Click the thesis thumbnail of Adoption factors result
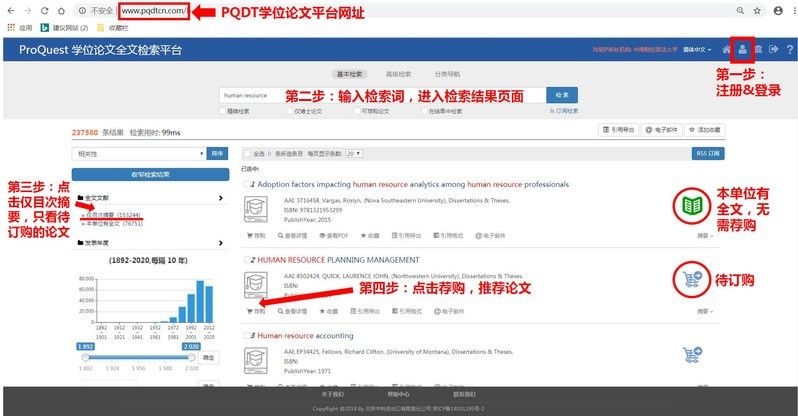 pyautogui.click(x=255, y=210)
